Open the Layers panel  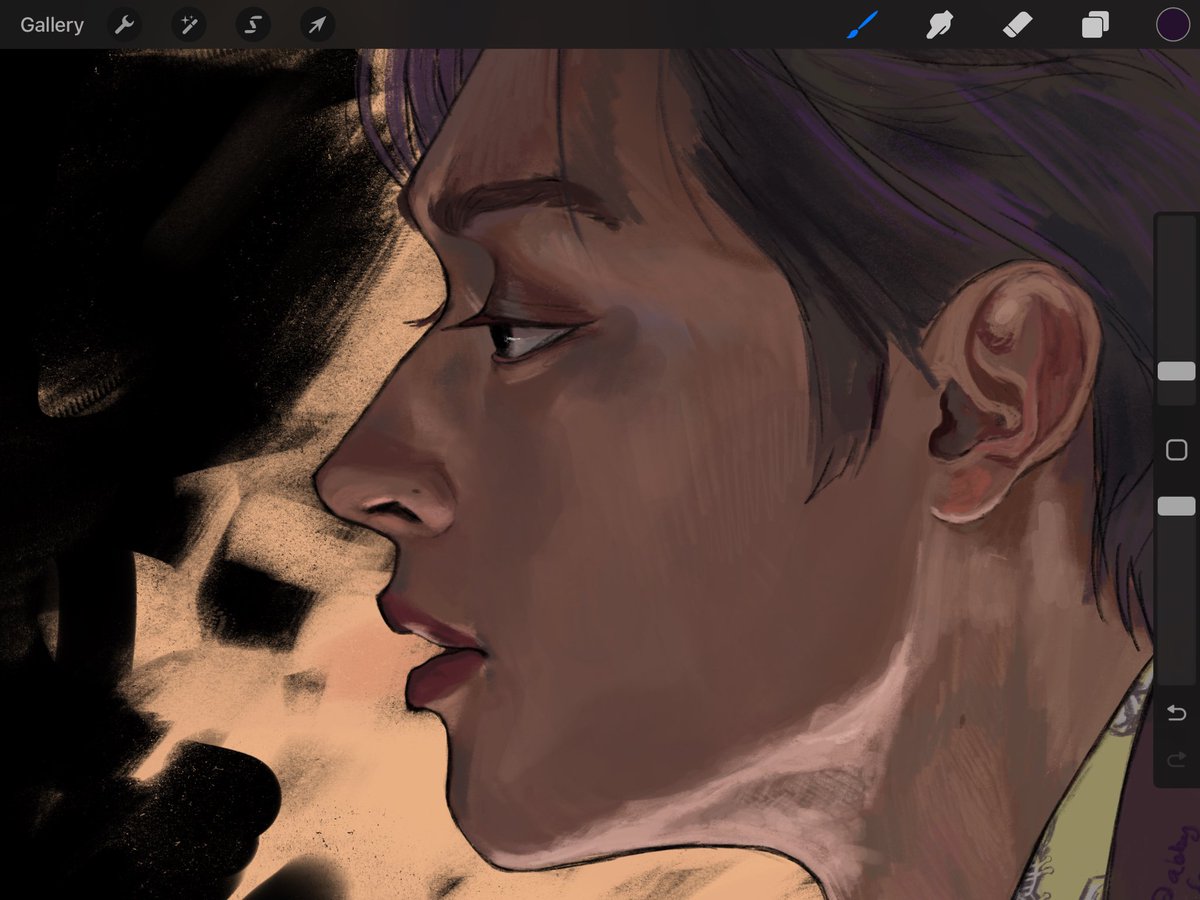(x=1095, y=25)
